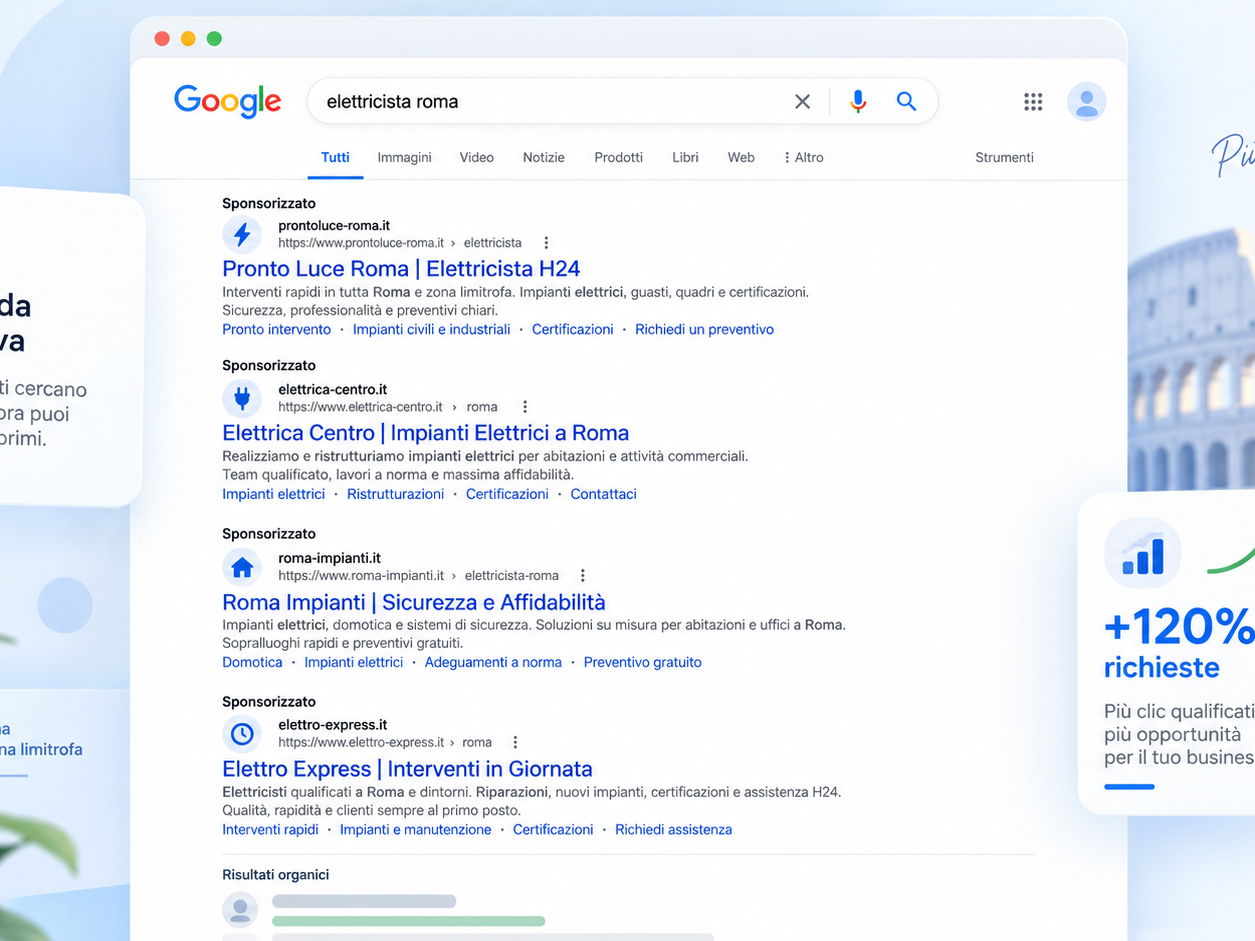
Task: Click the clock favicon of elettro-express.it
Action: (x=242, y=734)
